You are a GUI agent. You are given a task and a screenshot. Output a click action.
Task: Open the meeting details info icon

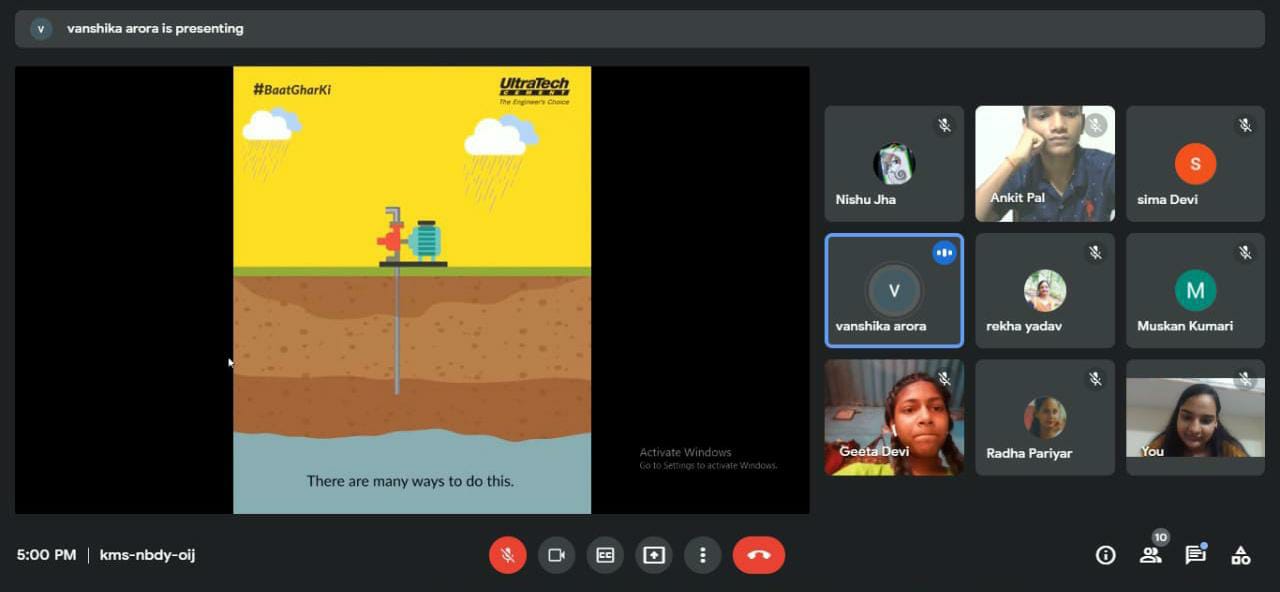click(1105, 555)
